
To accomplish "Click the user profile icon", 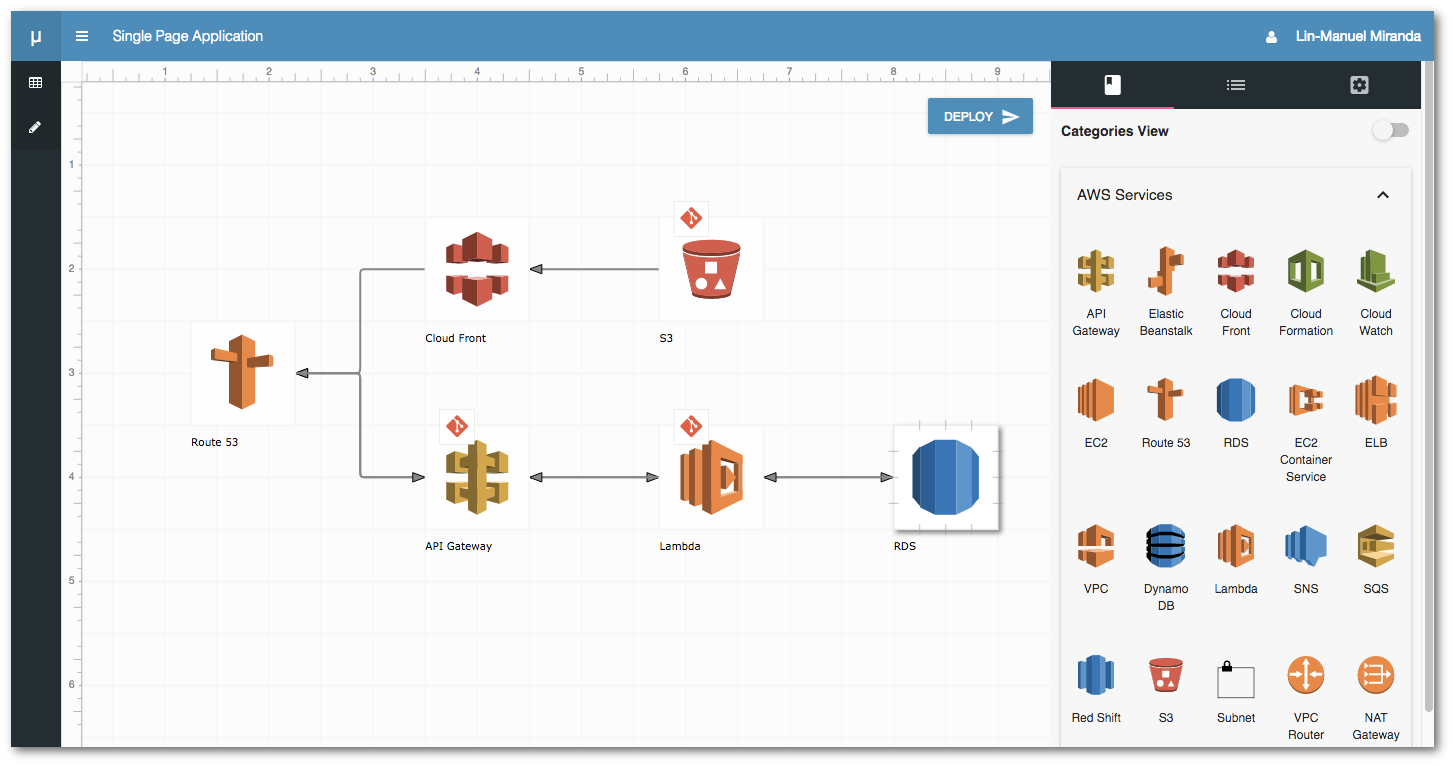I will (1272, 37).
